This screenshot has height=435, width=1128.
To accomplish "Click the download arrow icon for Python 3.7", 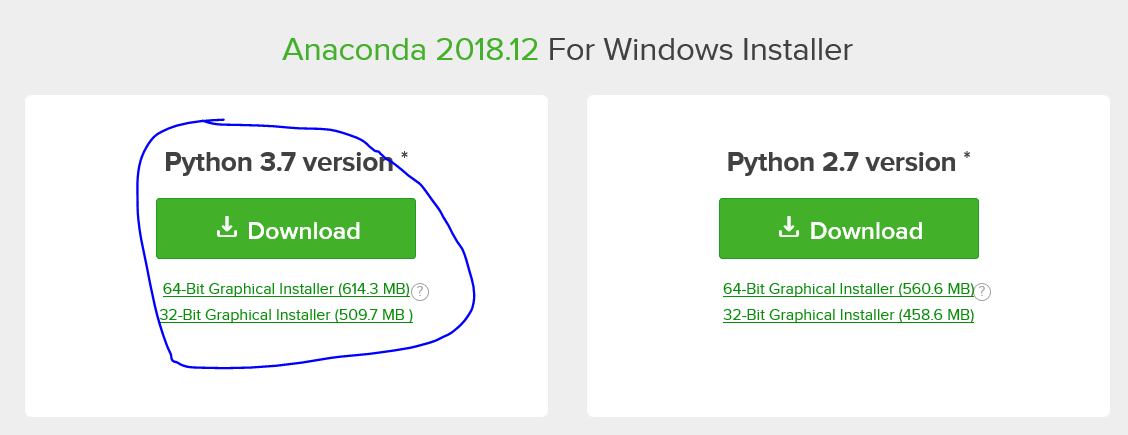I will click(x=227, y=228).
